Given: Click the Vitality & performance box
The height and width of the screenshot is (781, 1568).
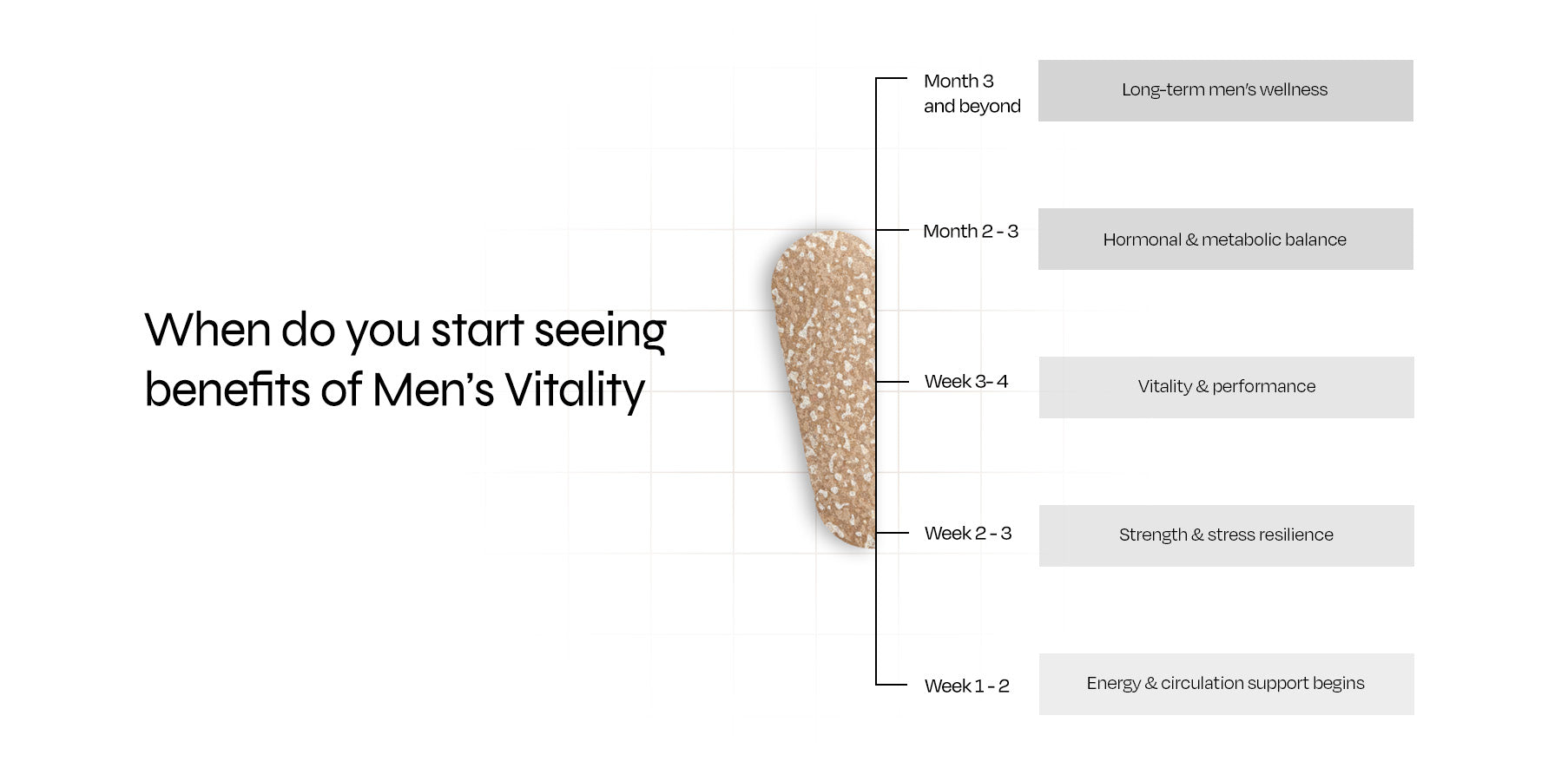Looking at the screenshot, I should [x=1226, y=387].
